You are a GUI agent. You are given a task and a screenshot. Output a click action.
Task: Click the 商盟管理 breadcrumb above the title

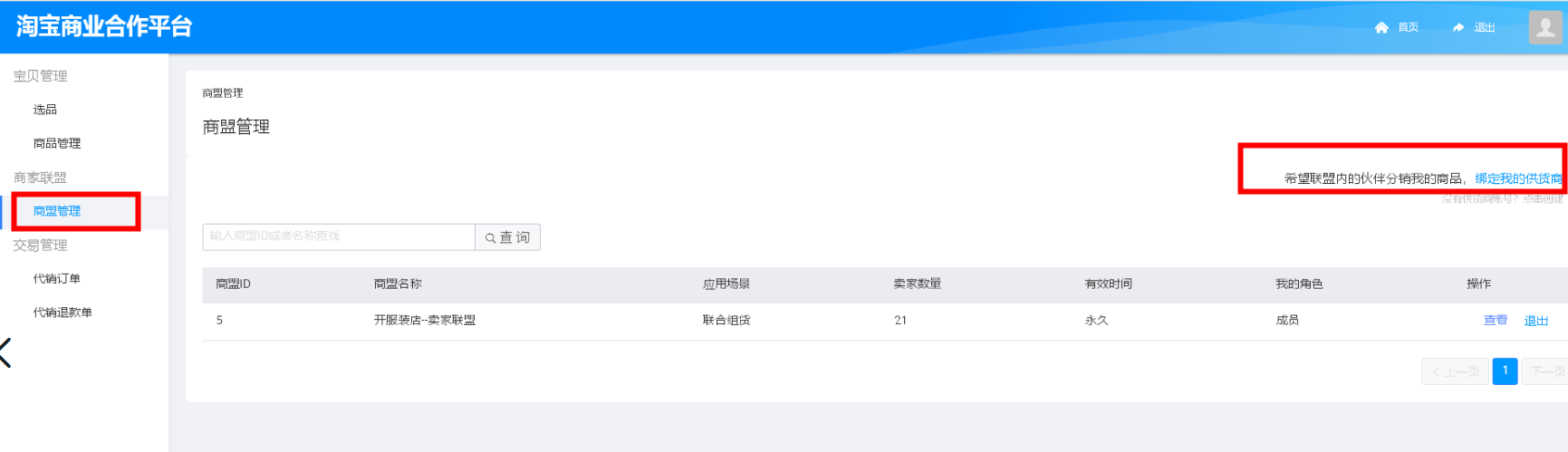coord(223,93)
